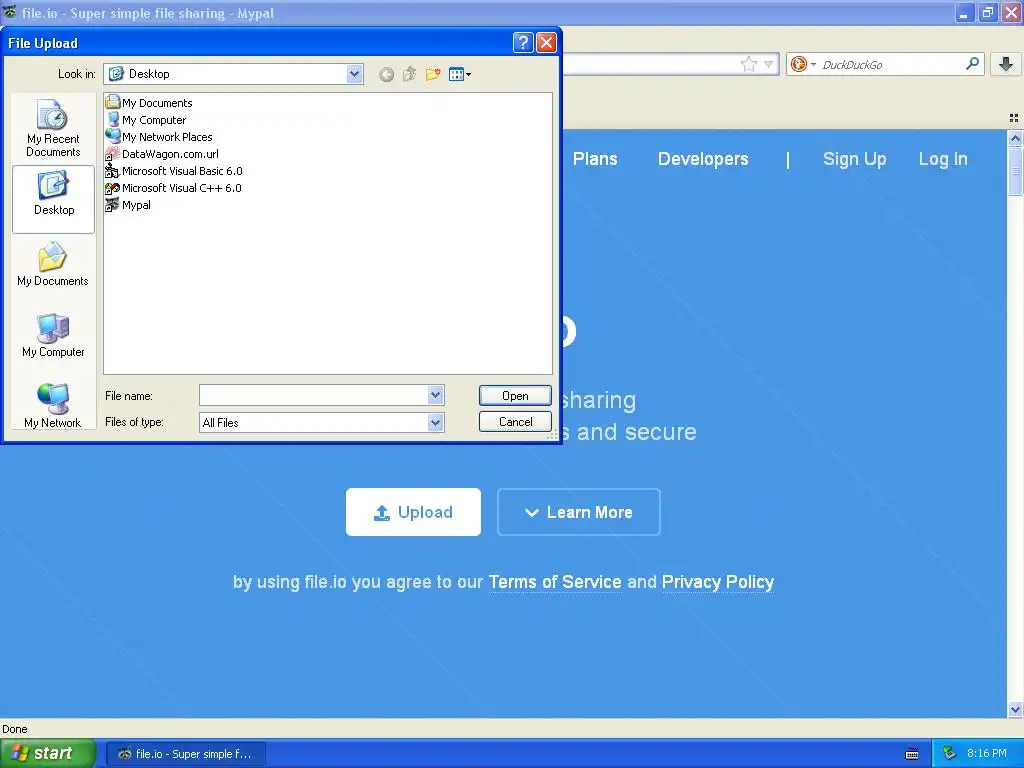Create a new folder in dialog
Screen dimensions: 1024x768
coord(433,74)
